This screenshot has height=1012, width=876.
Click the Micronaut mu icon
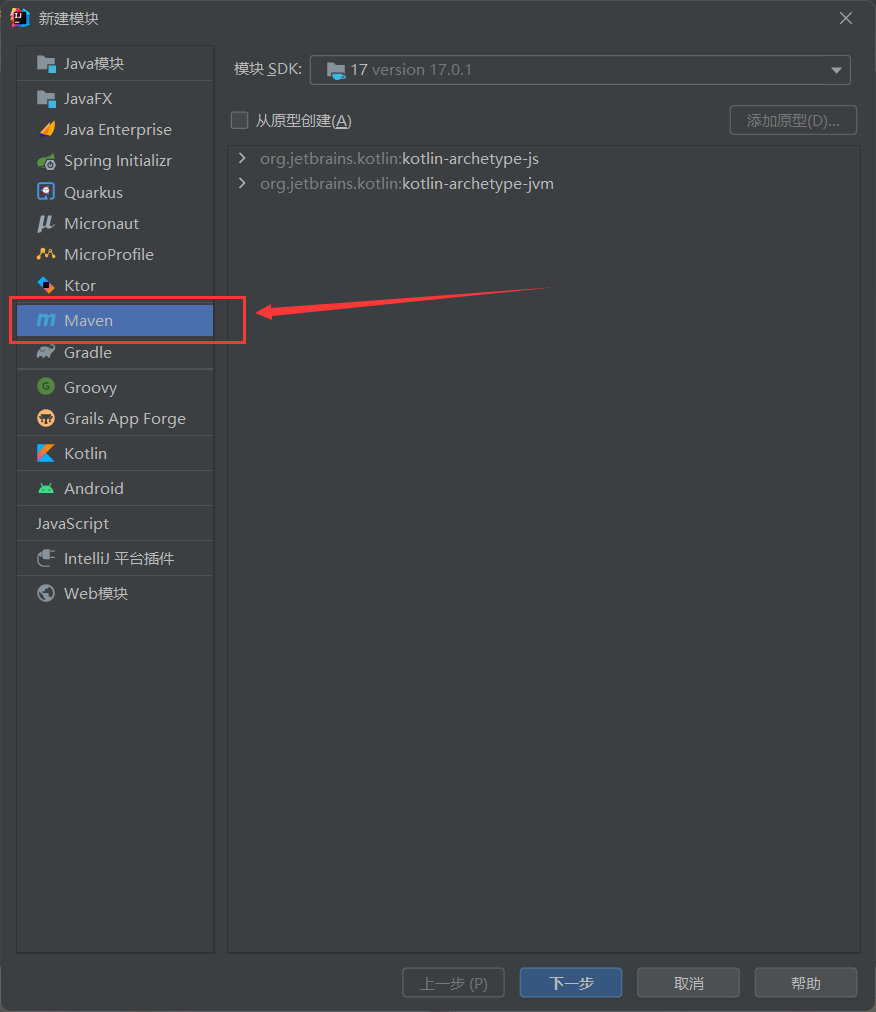coord(46,223)
